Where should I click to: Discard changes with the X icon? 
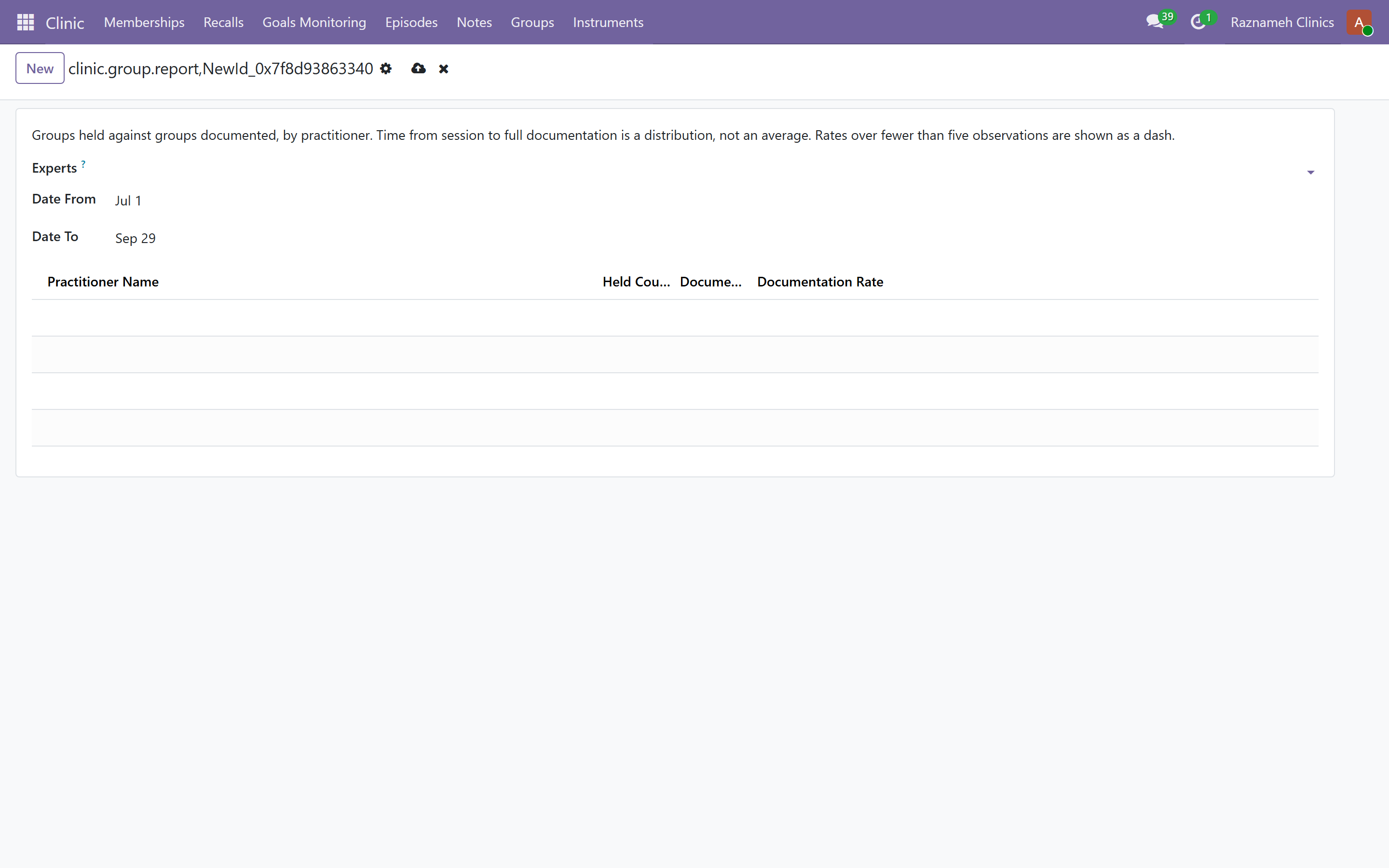(x=443, y=69)
